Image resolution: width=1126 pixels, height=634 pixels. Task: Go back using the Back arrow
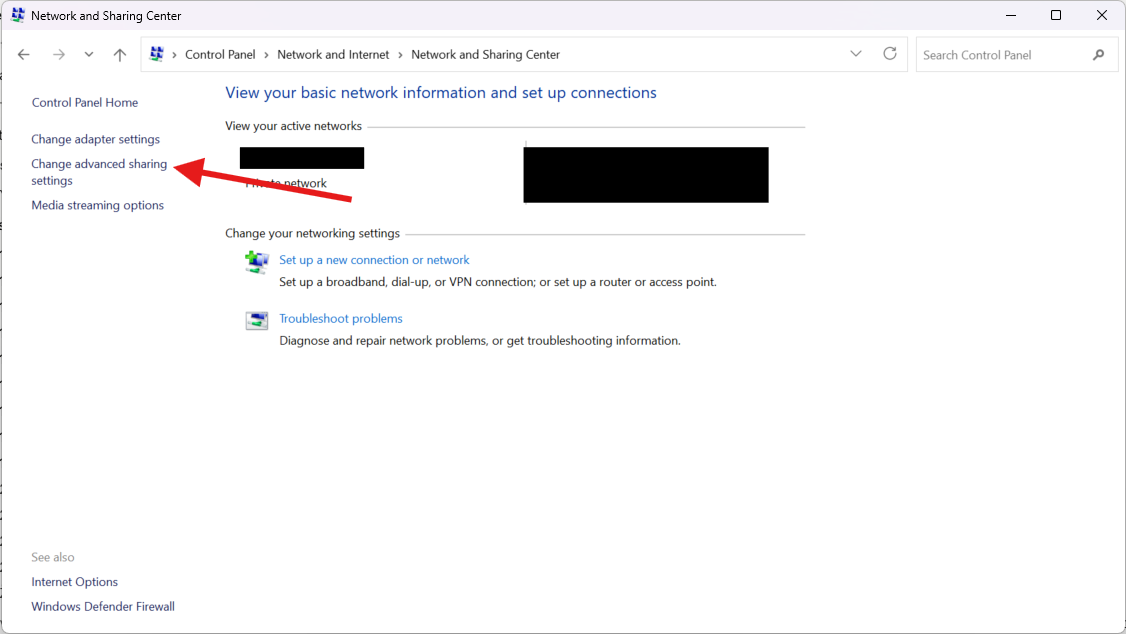coord(24,55)
